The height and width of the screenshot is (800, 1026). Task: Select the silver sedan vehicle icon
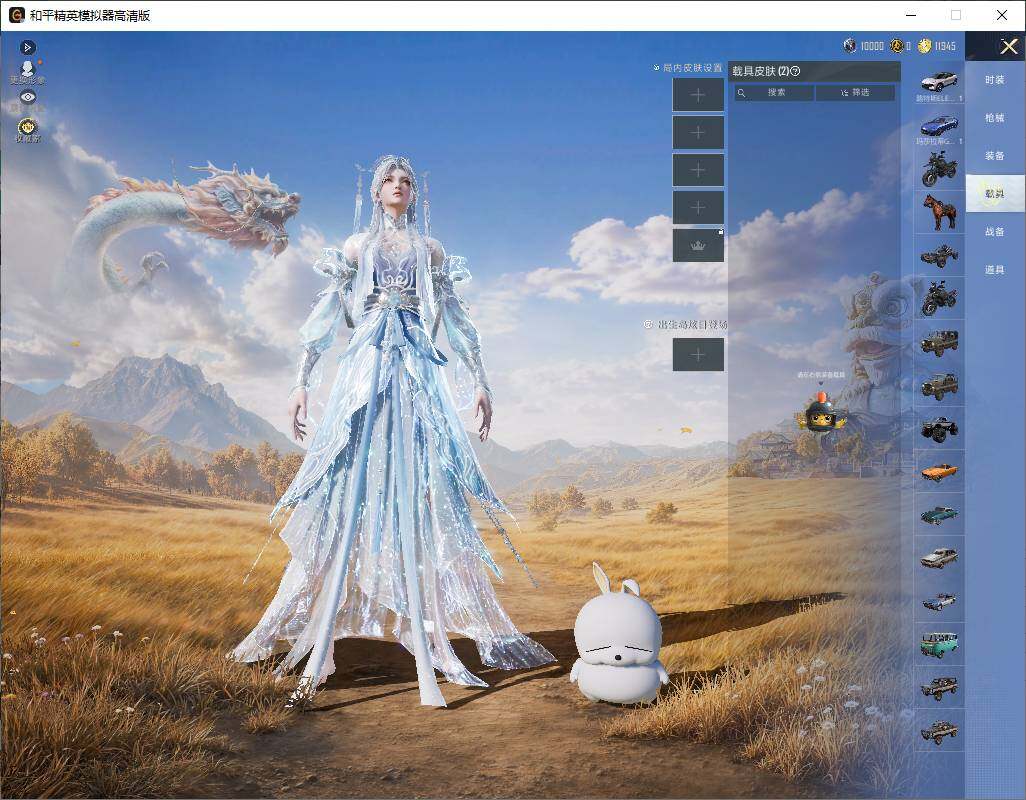pos(939,558)
